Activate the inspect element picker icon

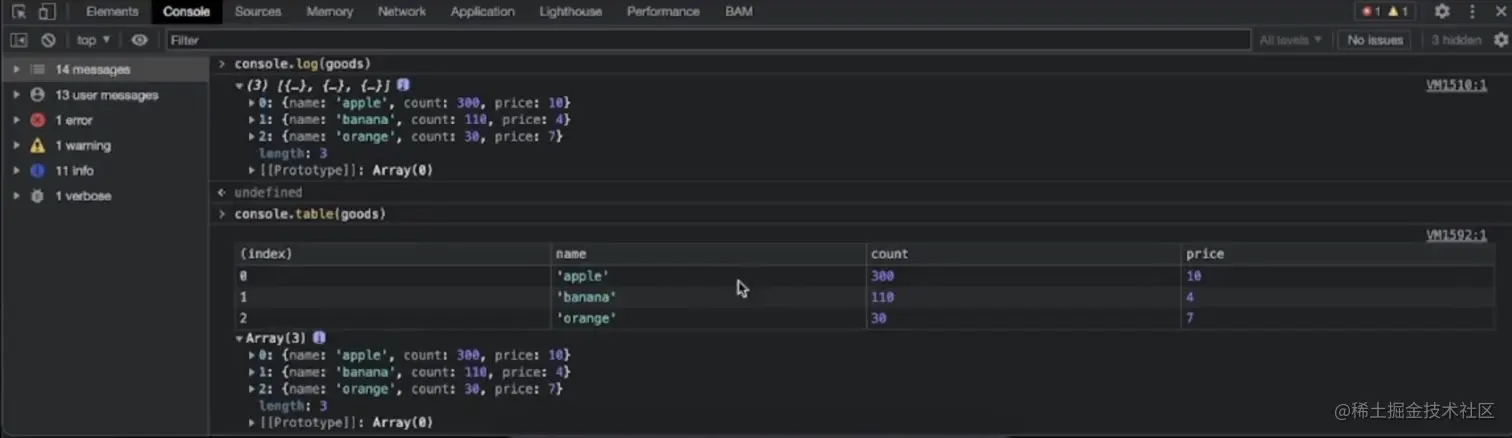[19, 12]
